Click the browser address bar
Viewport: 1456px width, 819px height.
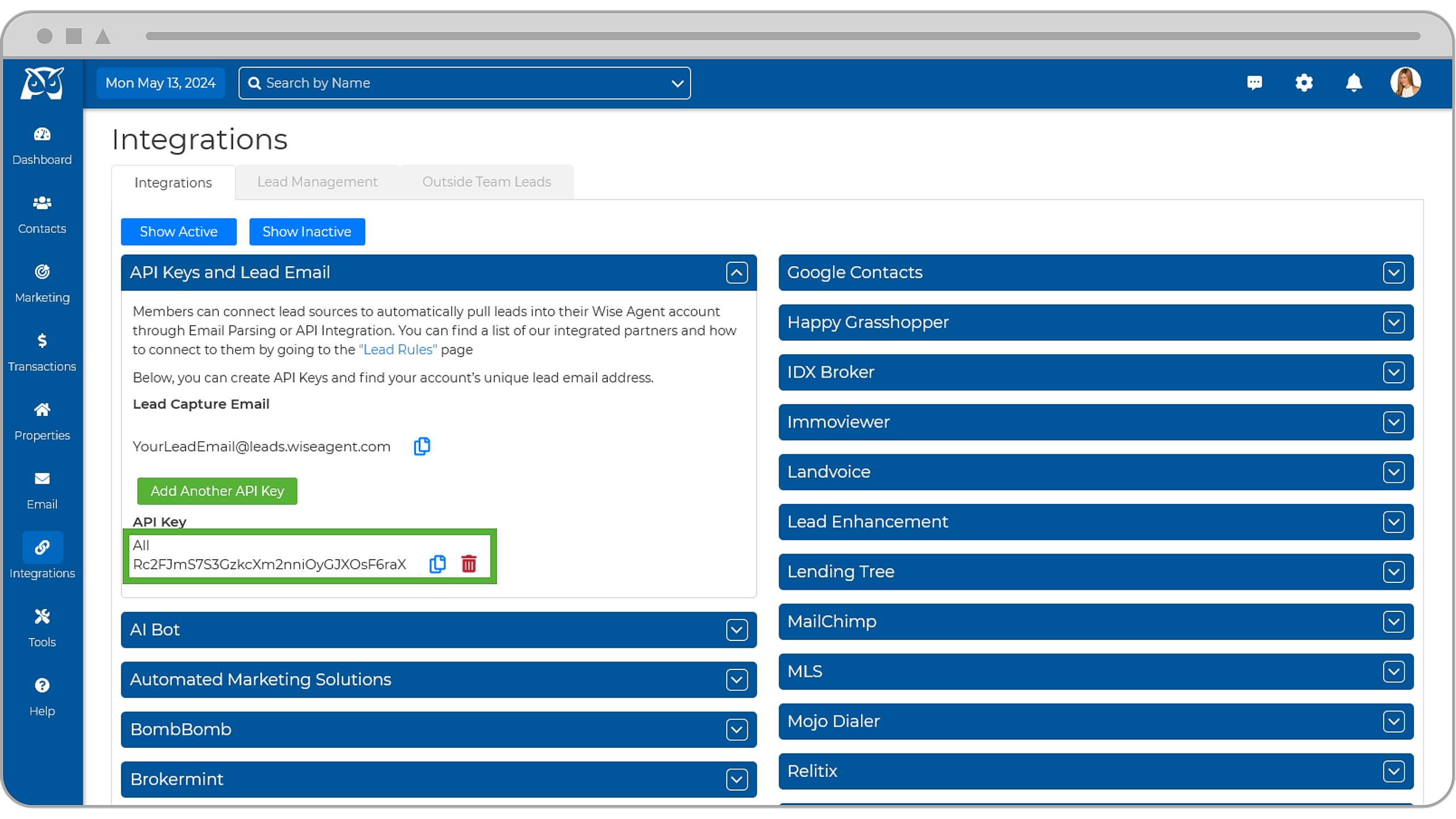(783, 36)
